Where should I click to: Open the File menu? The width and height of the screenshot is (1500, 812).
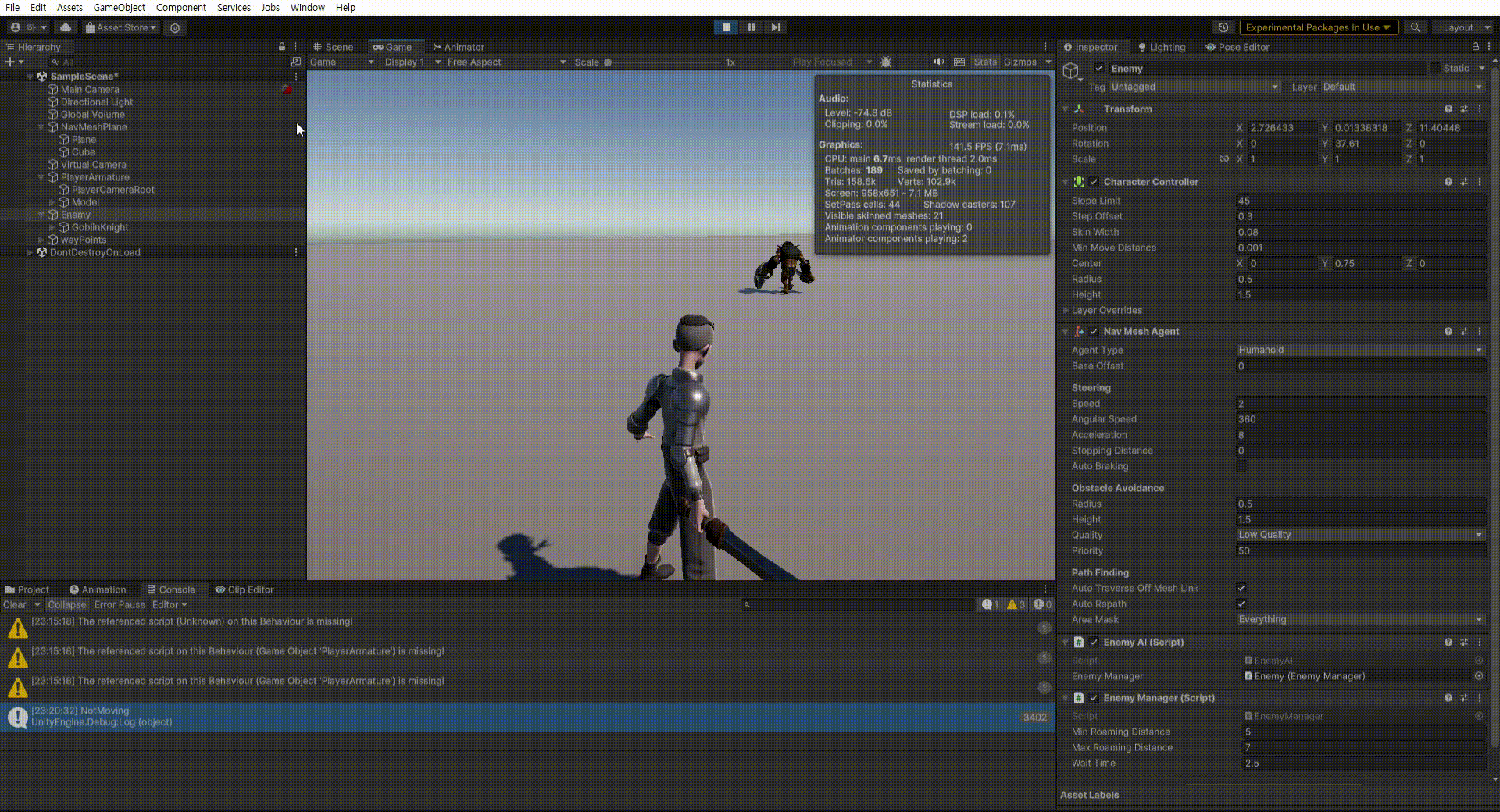[12, 7]
